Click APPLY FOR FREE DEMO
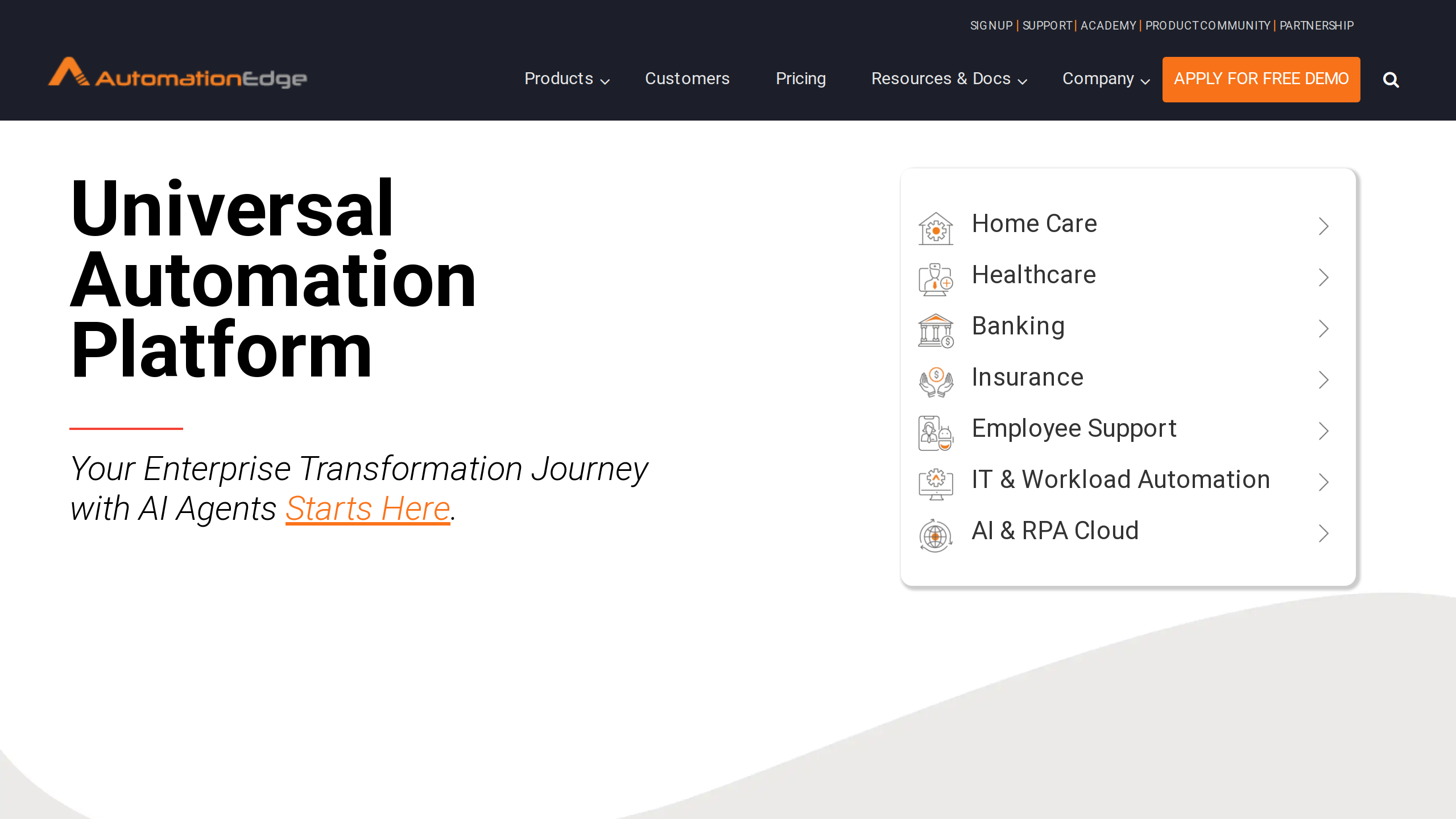 pyautogui.click(x=1261, y=79)
